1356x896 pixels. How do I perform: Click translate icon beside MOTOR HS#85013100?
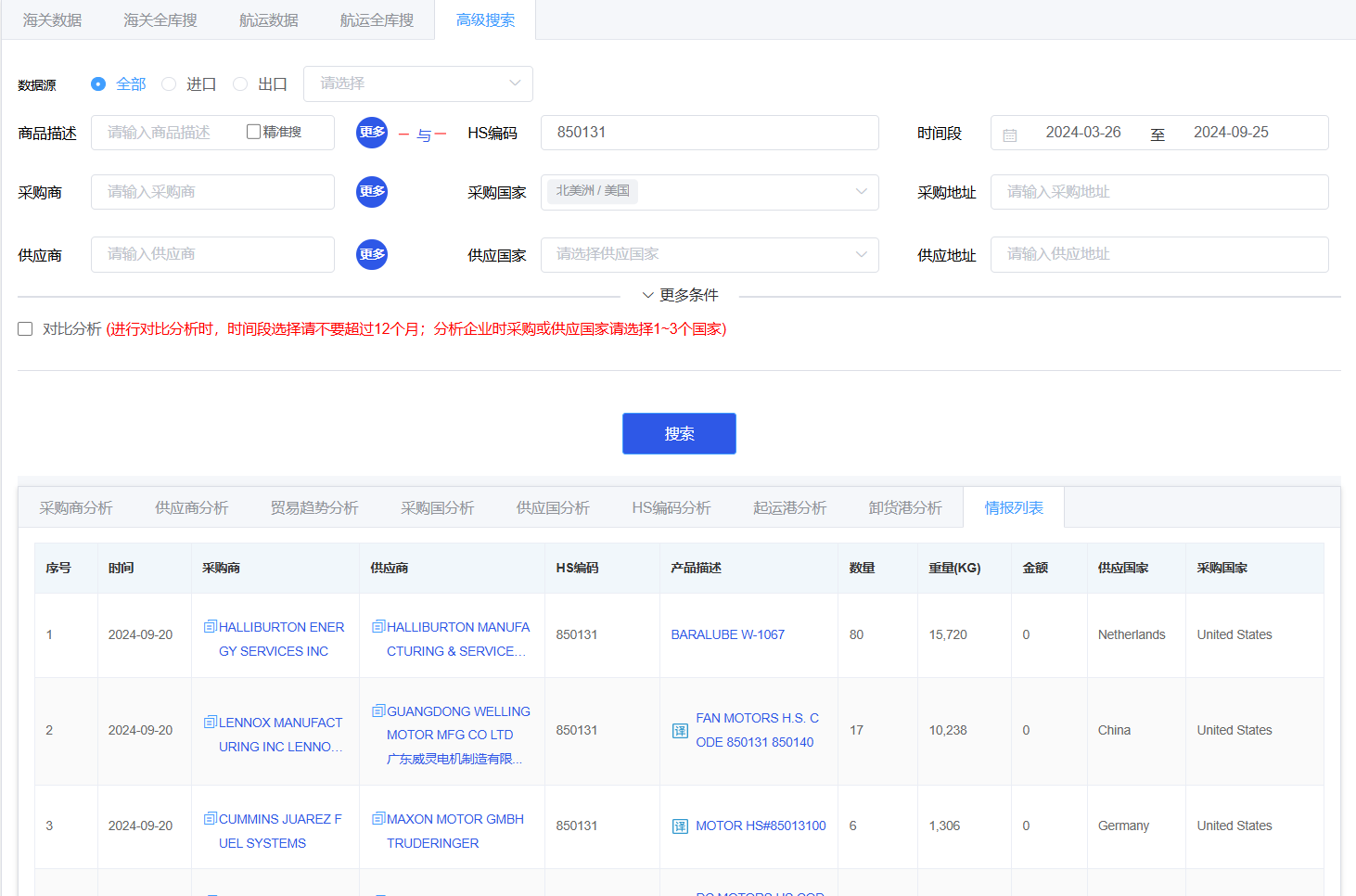(x=680, y=826)
